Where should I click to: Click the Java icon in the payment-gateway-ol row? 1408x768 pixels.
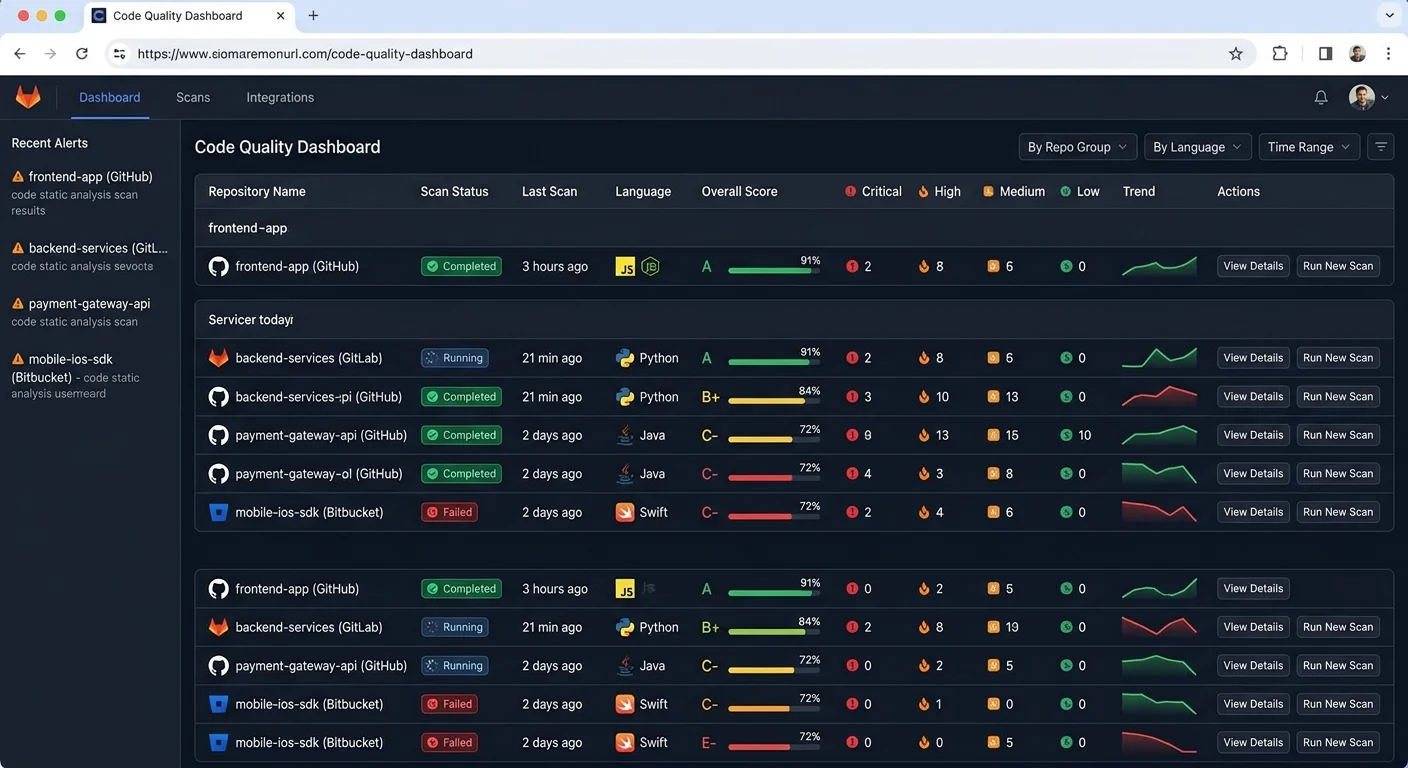click(x=625, y=474)
